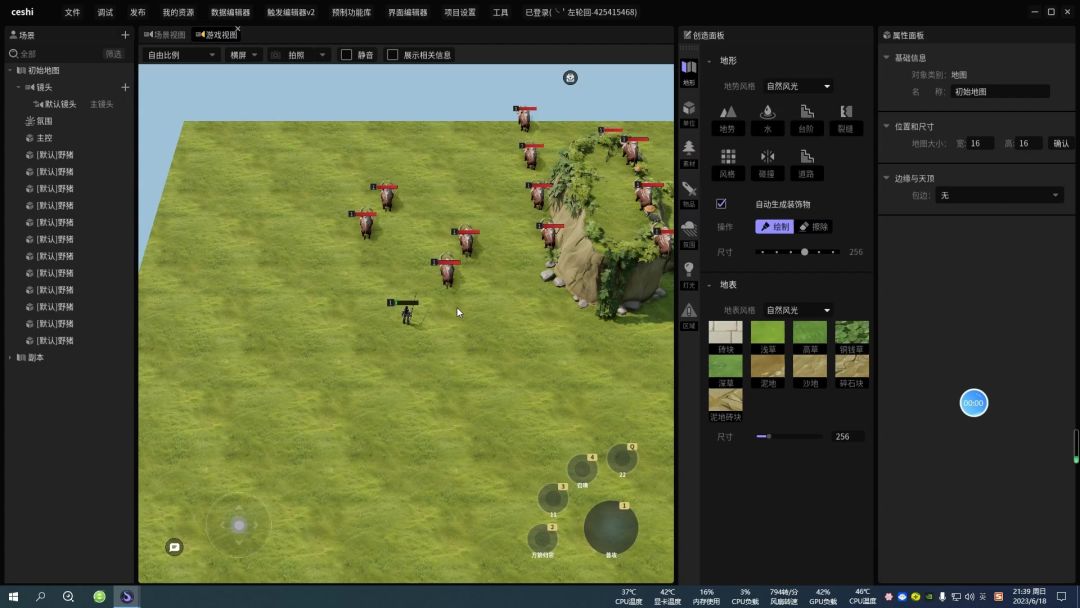The image size is (1080, 608).
Task: Open the 区域 region warning icon tab
Action: point(689,316)
